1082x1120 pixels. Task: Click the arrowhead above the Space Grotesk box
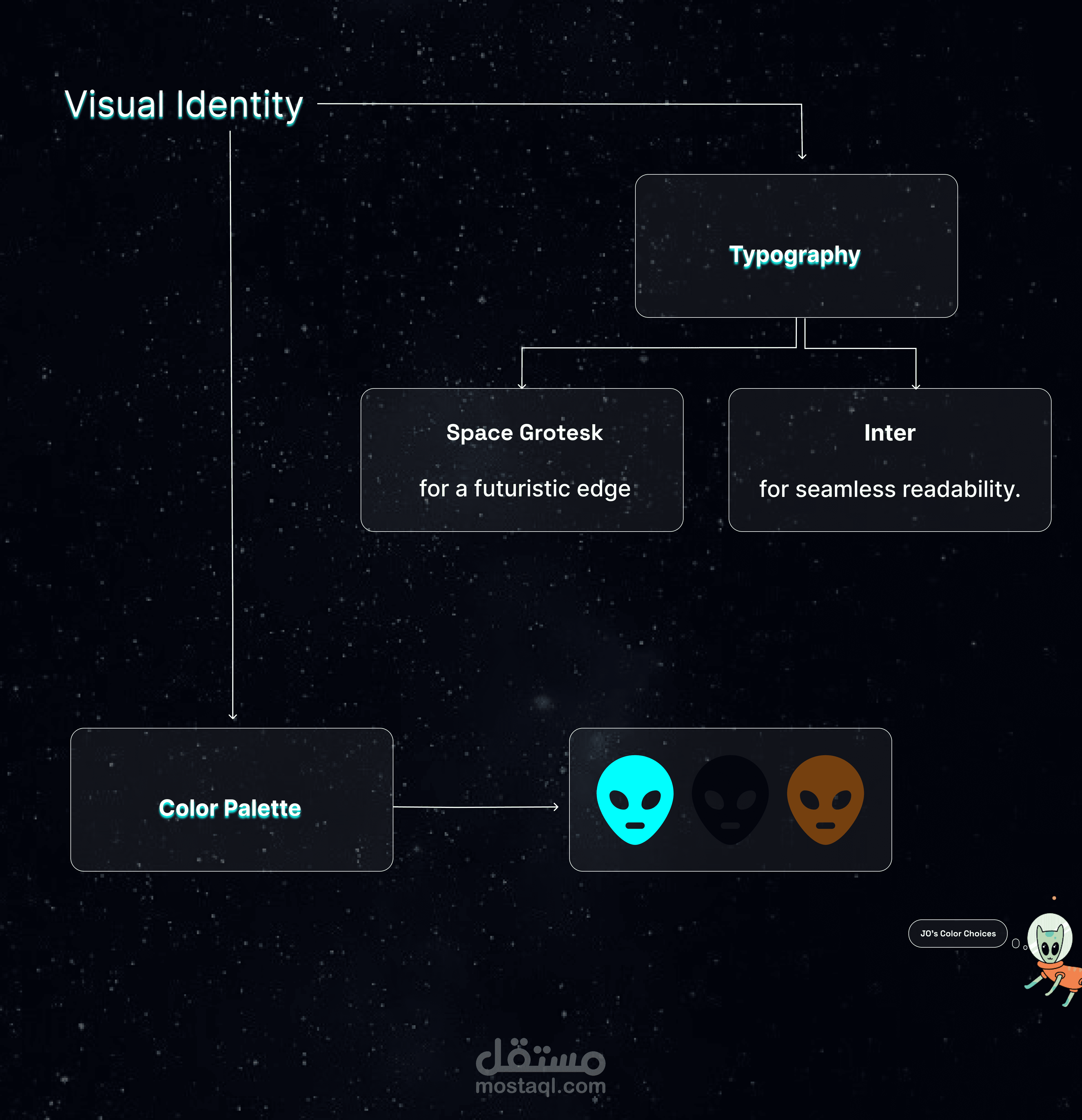[x=521, y=386]
